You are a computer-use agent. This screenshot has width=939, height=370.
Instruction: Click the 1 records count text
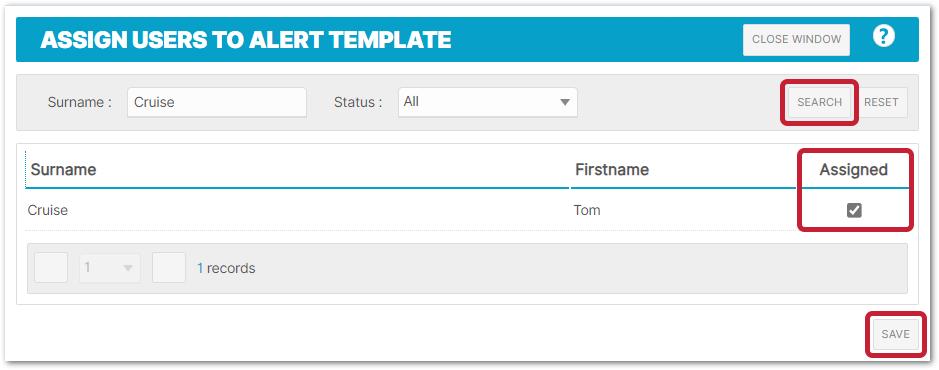[x=226, y=268]
